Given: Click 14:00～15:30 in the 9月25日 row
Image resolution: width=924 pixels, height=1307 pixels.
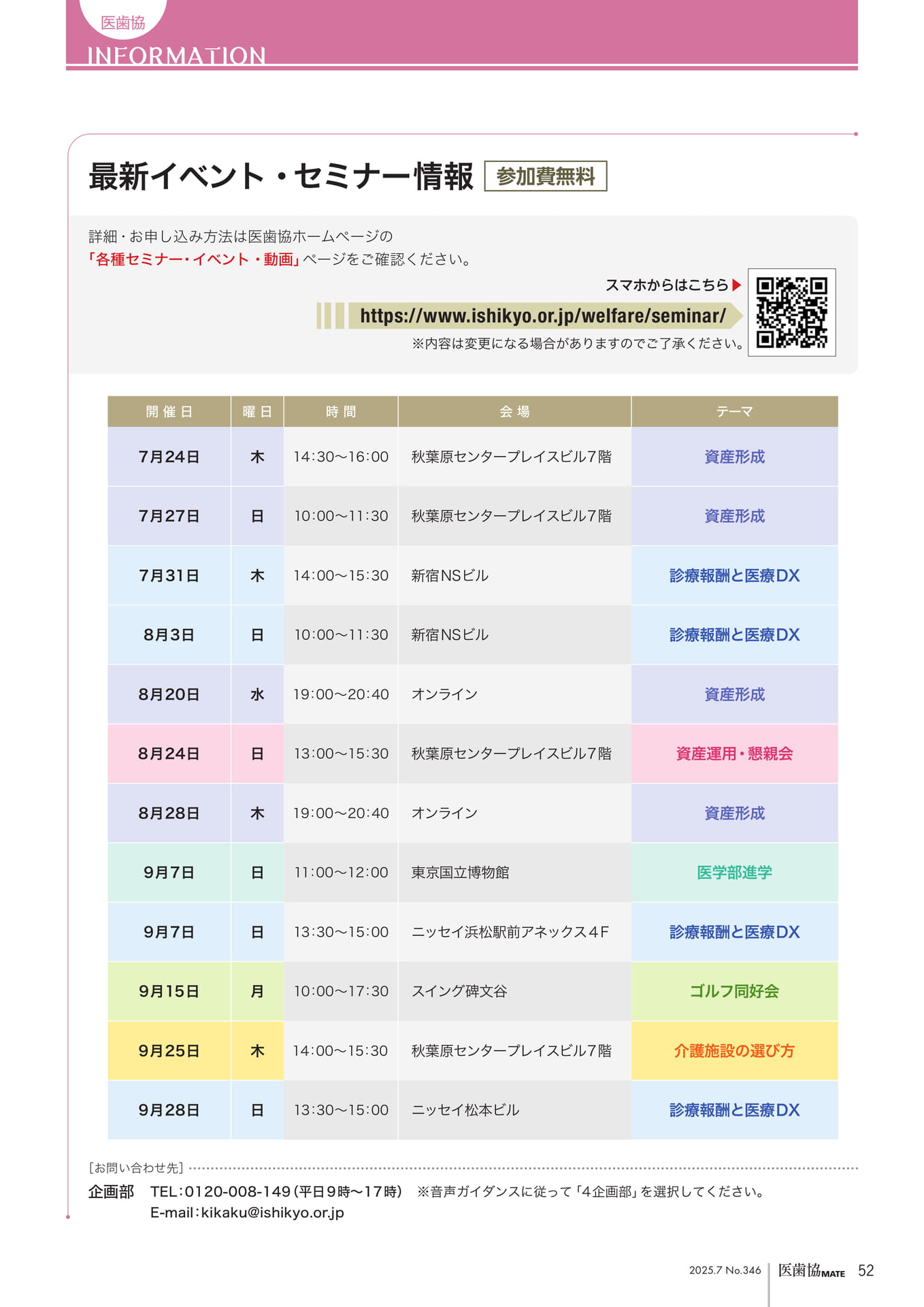Looking at the screenshot, I should (x=341, y=1051).
